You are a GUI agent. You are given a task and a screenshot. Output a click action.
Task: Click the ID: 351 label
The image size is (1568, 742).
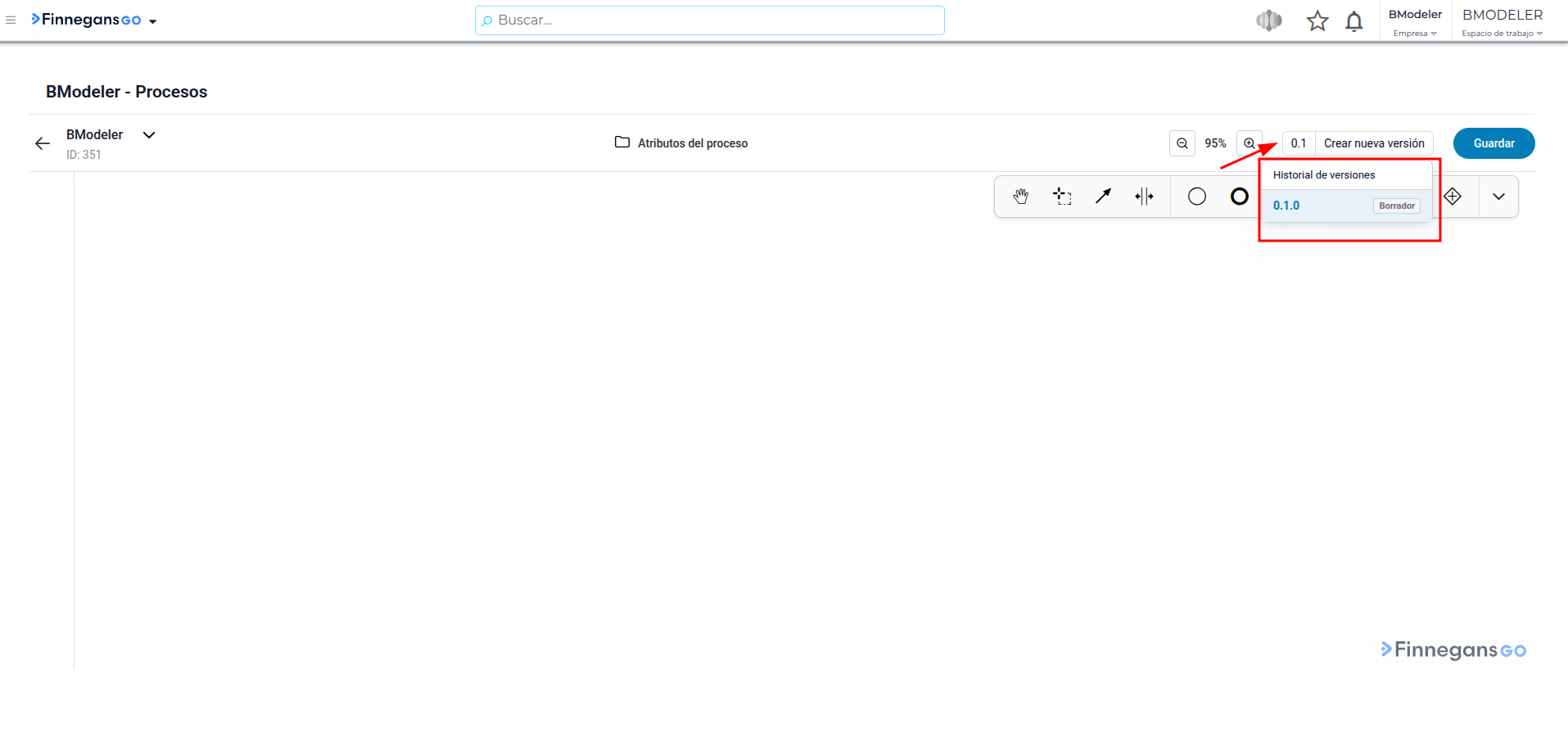click(x=84, y=155)
